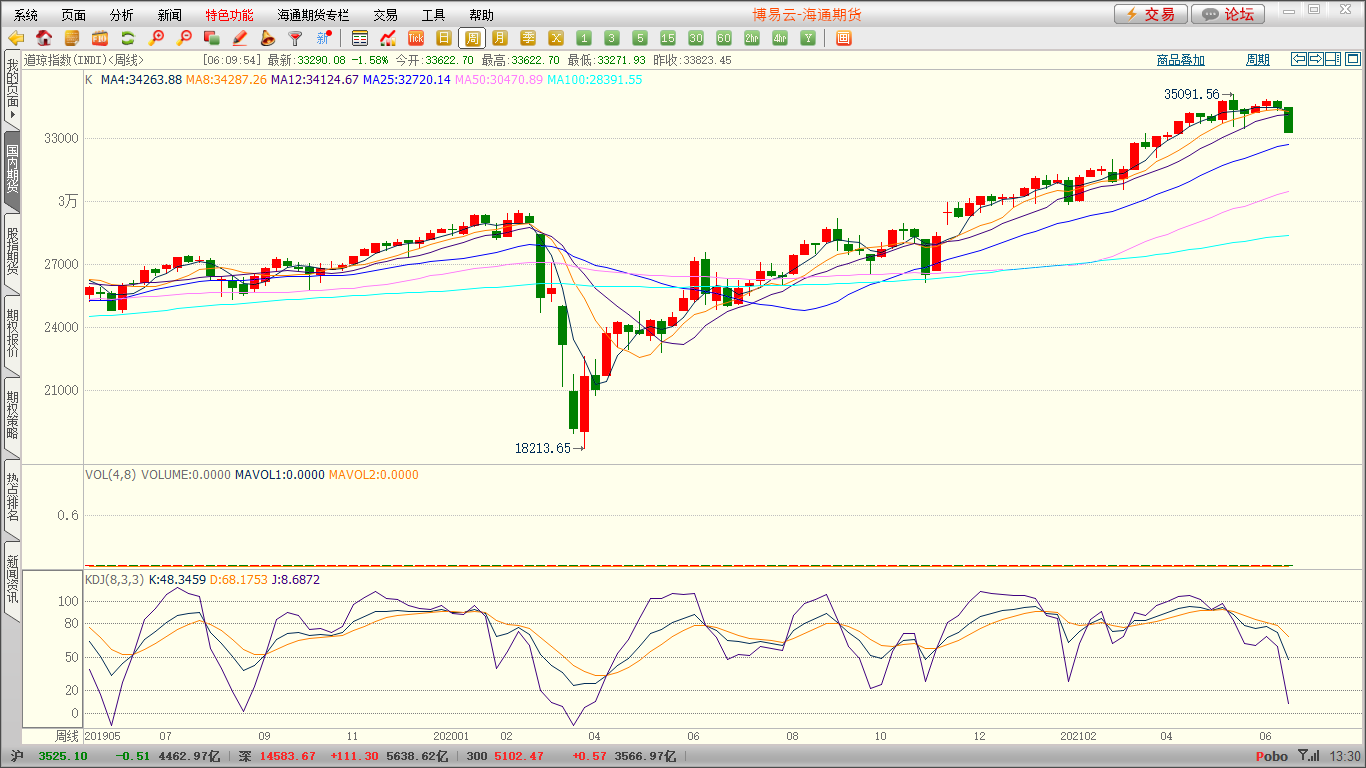This screenshot has height=768, width=1366.
Task: Select the weekly 周 period
Action: coord(472,38)
